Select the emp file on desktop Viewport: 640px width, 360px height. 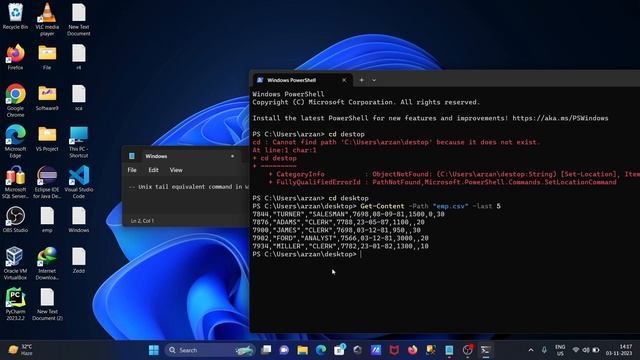47,220
